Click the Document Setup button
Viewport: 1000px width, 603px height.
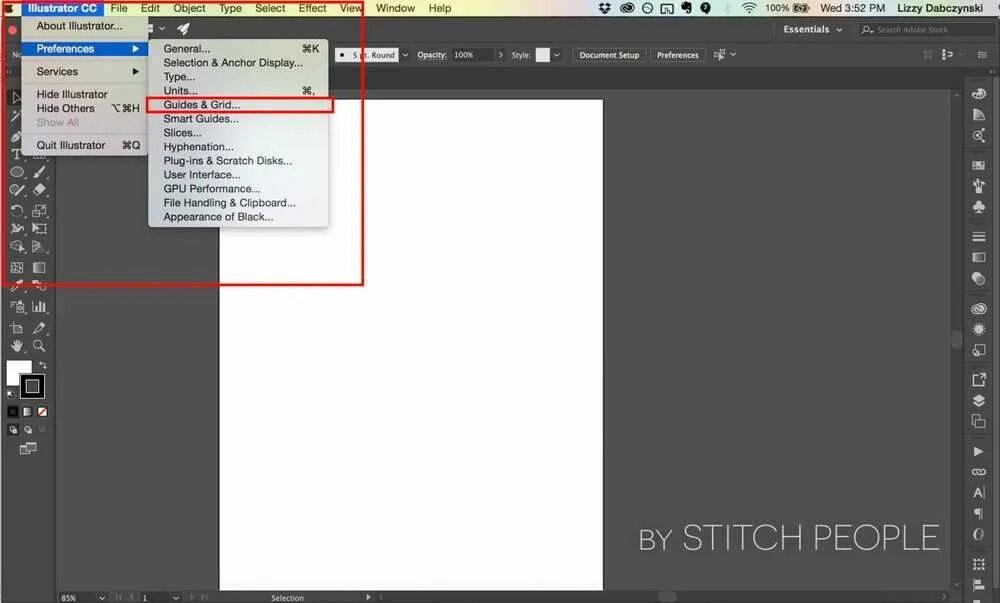point(609,55)
